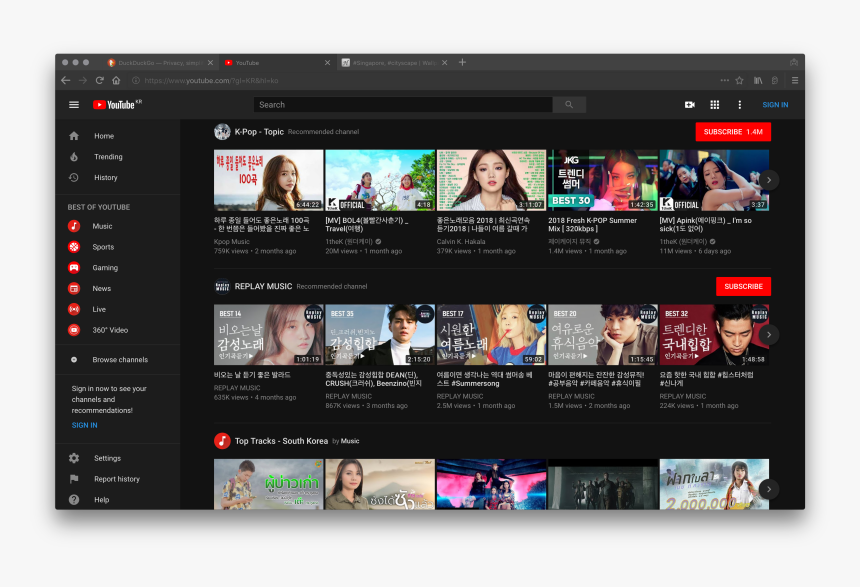The image size is (860, 587).
Task: Click the Trending flame icon
Action: coord(74,157)
